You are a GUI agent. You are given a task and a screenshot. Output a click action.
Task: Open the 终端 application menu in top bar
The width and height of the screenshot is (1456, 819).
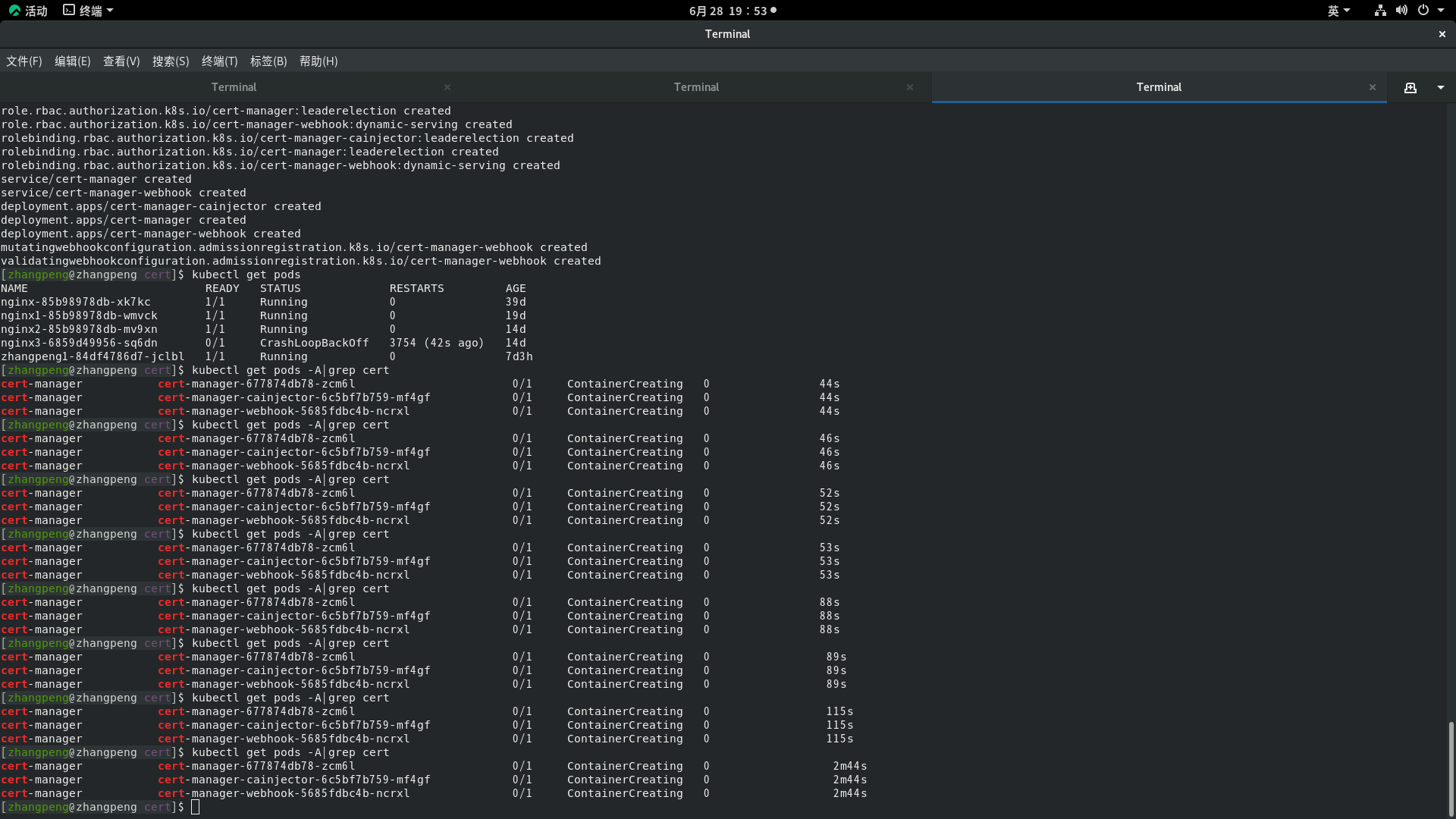(x=89, y=11)
